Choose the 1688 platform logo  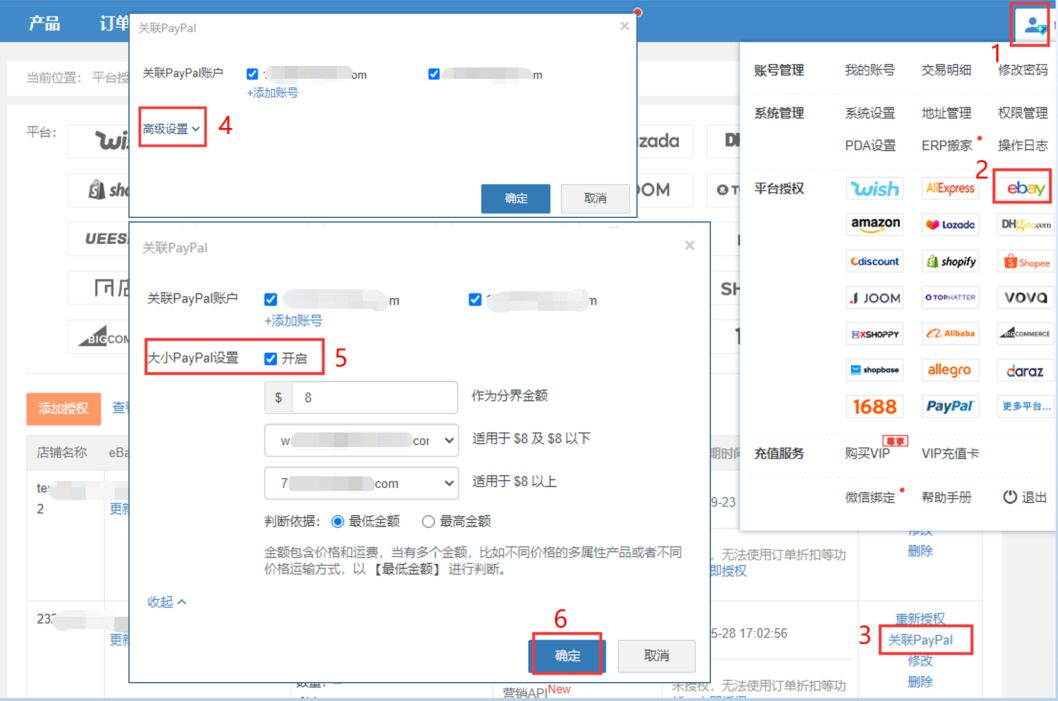(874, 406)
